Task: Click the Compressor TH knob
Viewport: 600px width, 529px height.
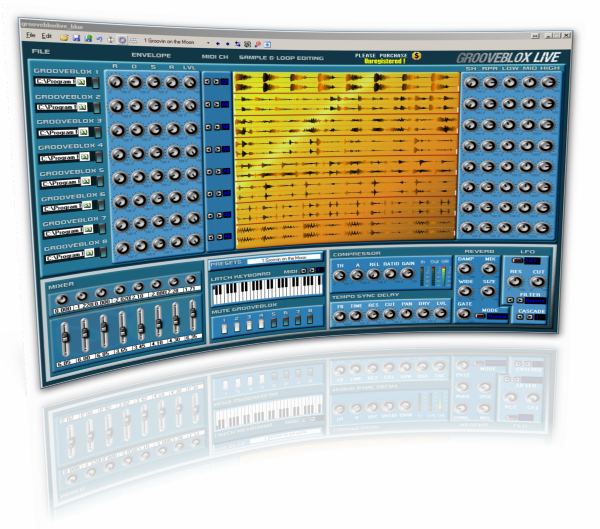Action: [x=339, y=276]
